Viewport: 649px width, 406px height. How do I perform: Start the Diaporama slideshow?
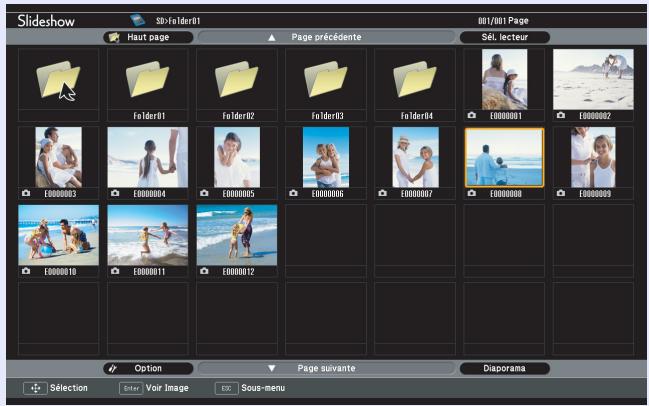(x=505, y=368)
